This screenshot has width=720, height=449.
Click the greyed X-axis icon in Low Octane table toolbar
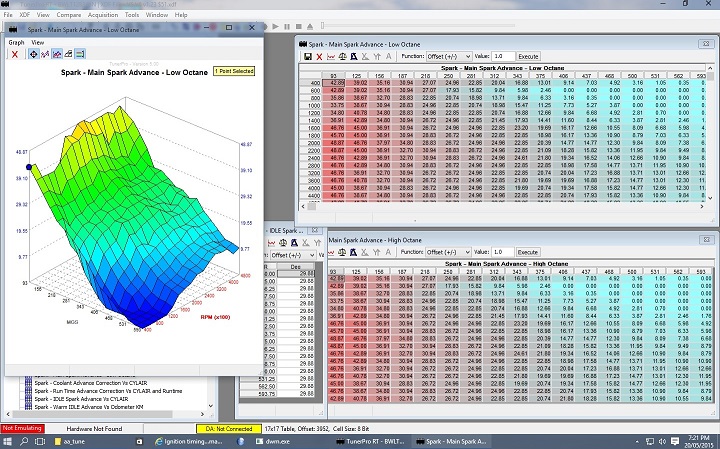coord(365,56)
